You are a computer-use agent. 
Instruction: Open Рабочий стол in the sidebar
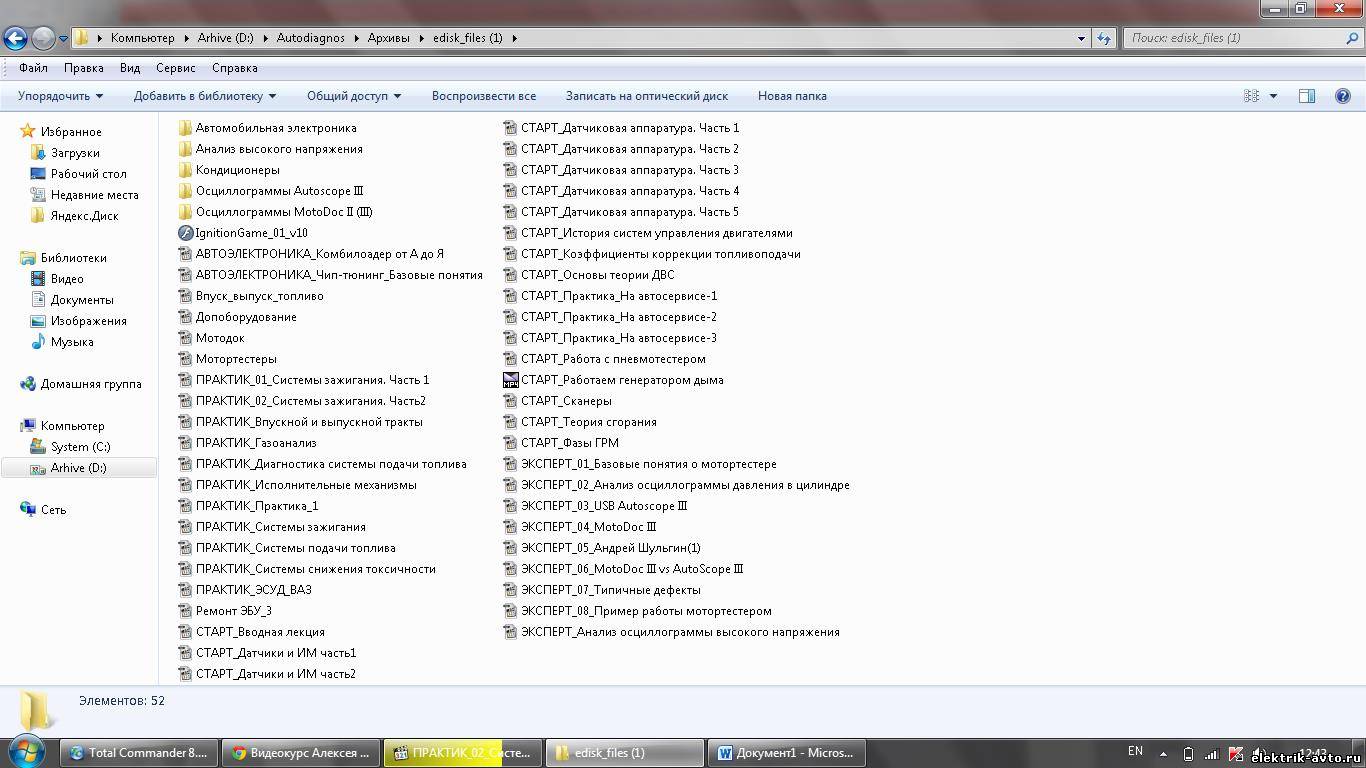[88, 174]
